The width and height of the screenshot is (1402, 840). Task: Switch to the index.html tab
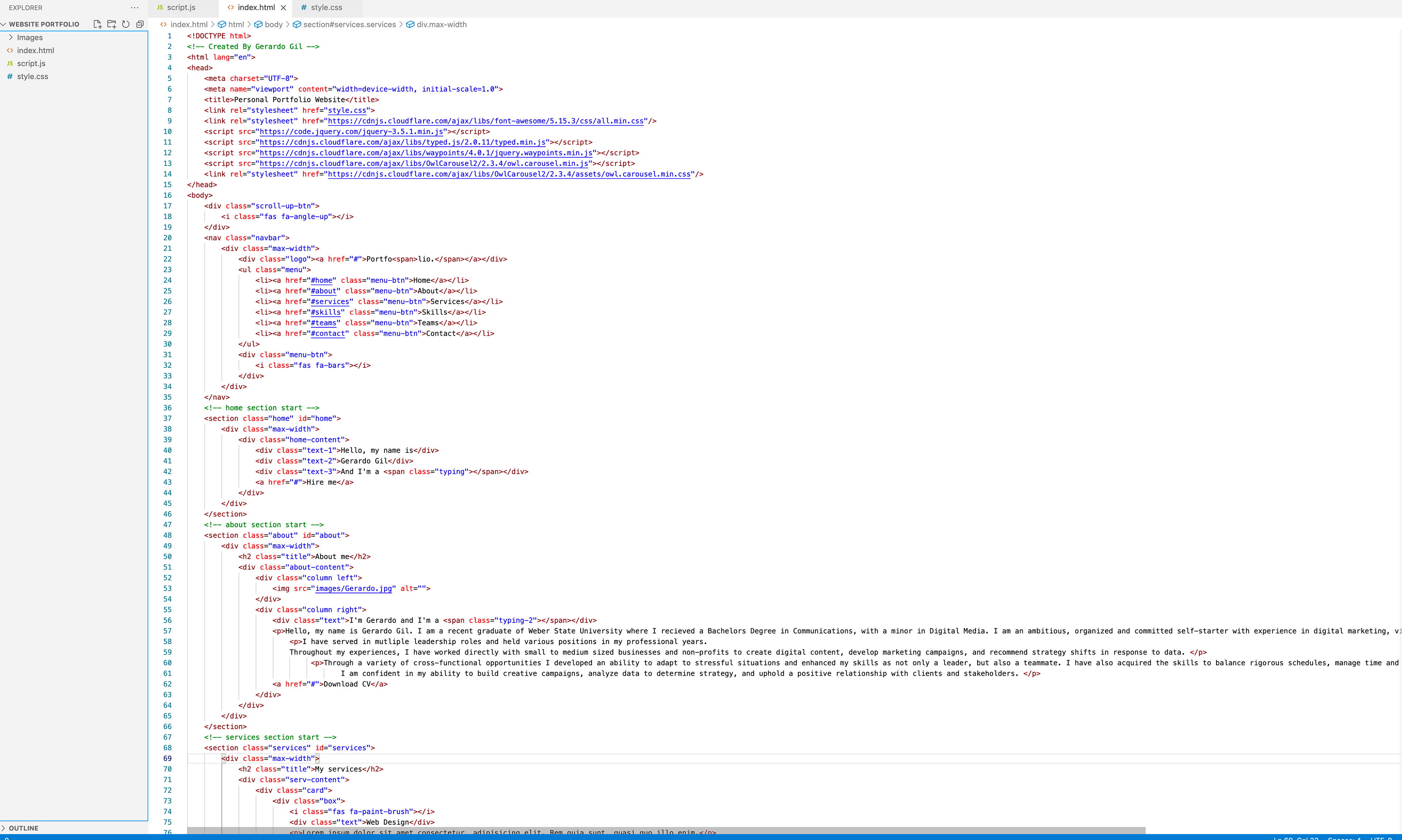[x=256, y=8]
